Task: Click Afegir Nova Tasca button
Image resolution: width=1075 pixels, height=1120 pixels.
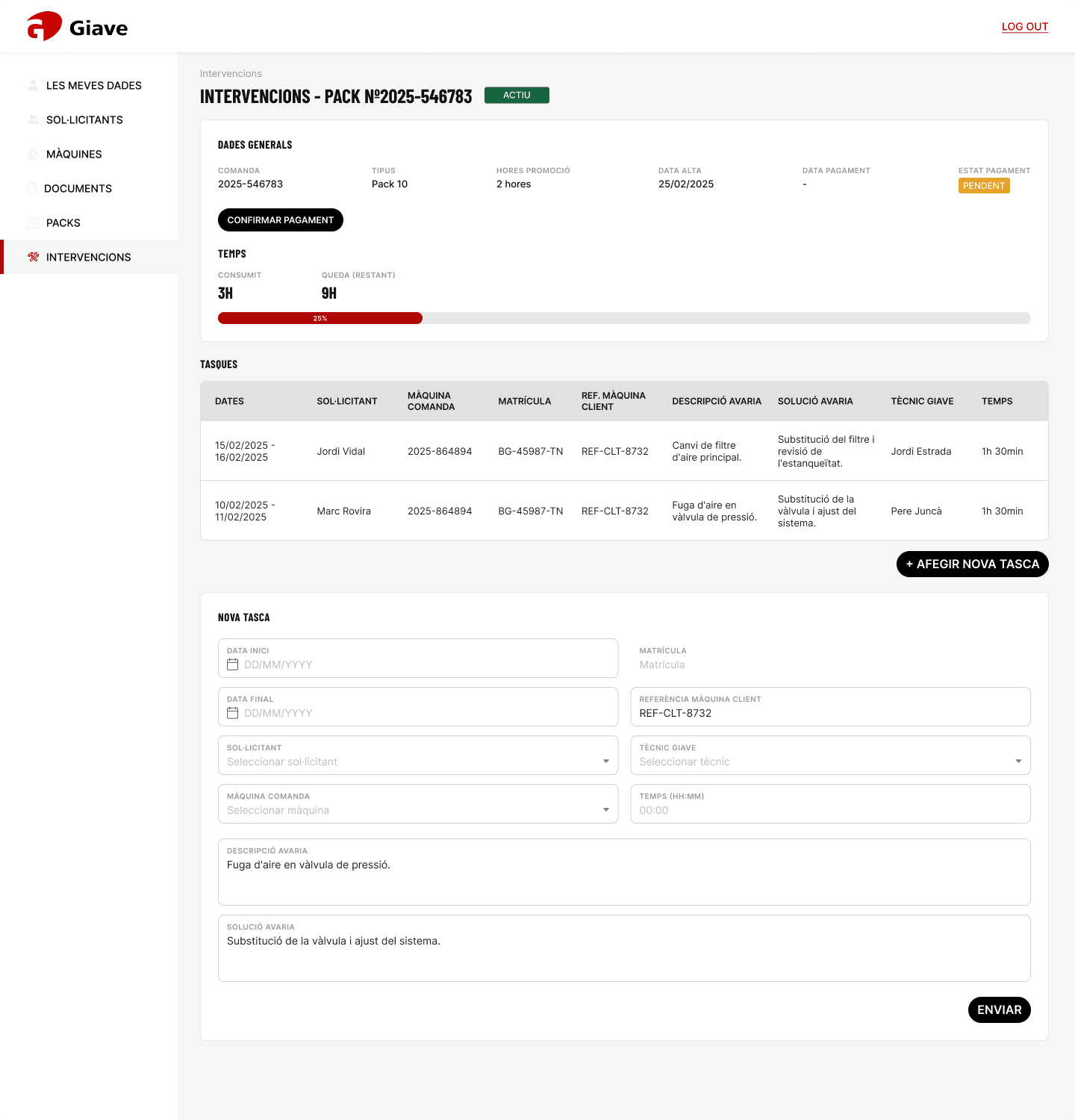Action: [x=973, y=564]
